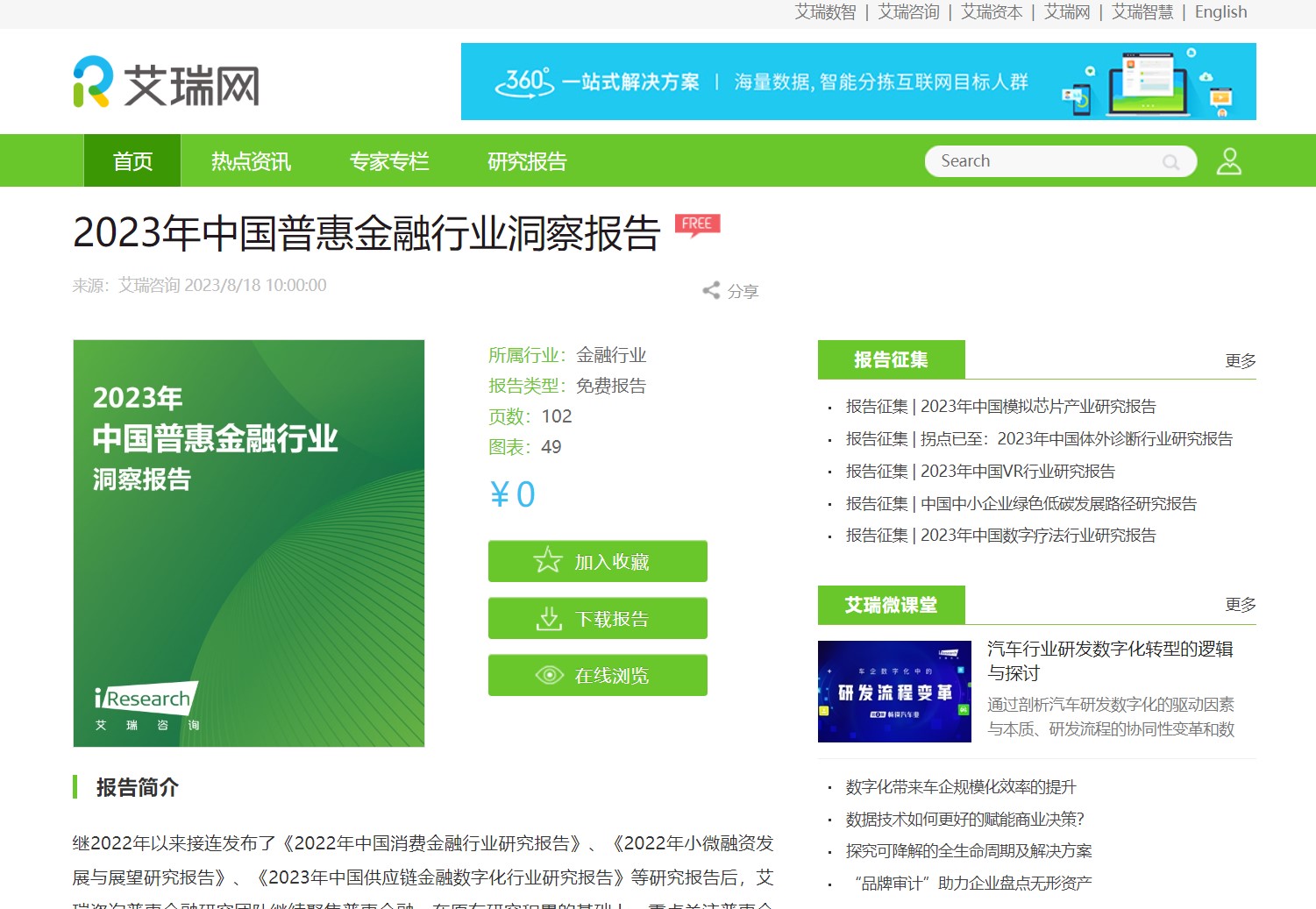
Task: Open 2023年中国VR行业研究报告 link
Action: [980, 472]
